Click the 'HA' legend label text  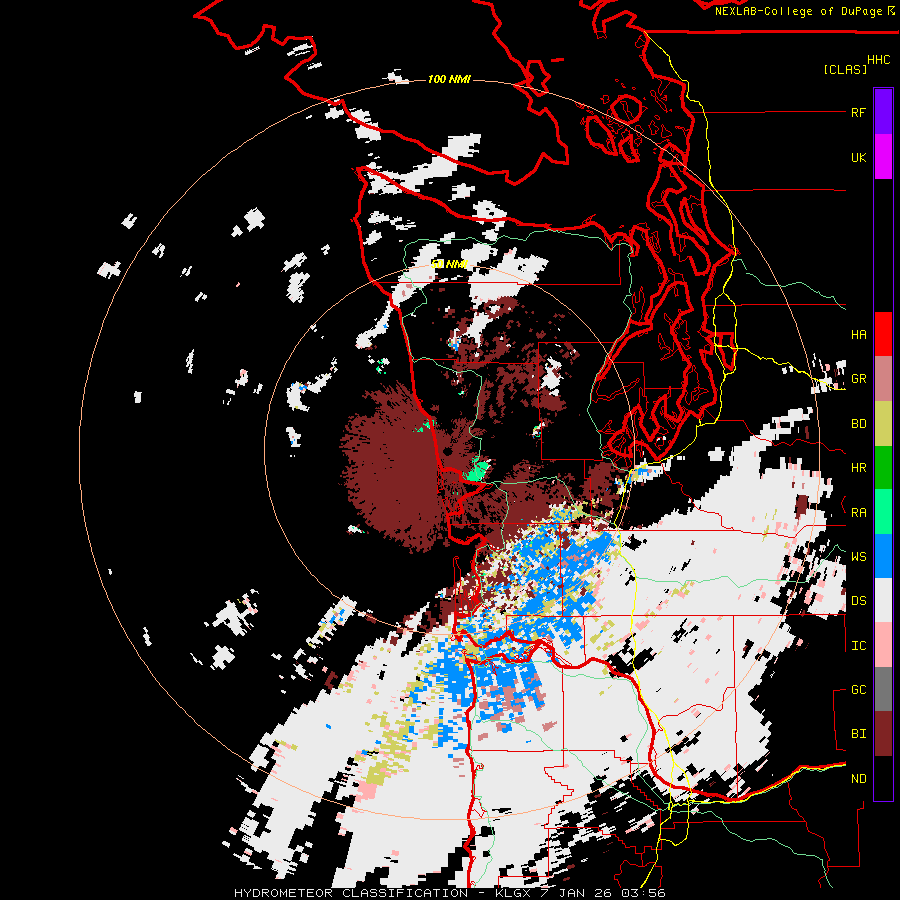tap(858, 335)
